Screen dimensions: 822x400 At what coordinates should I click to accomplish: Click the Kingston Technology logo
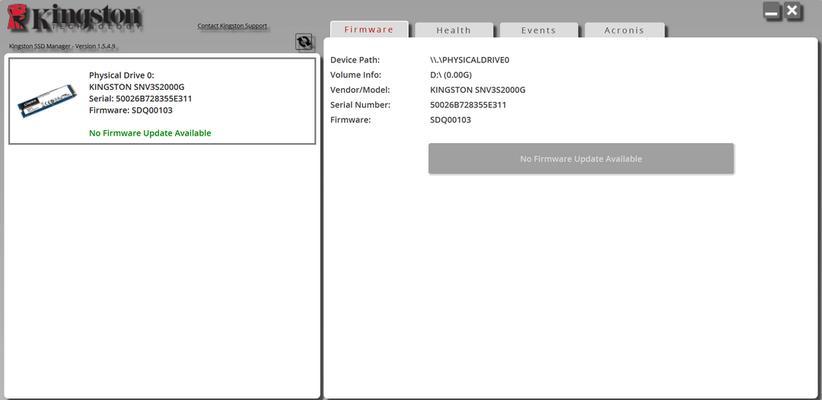click(74, 18)
